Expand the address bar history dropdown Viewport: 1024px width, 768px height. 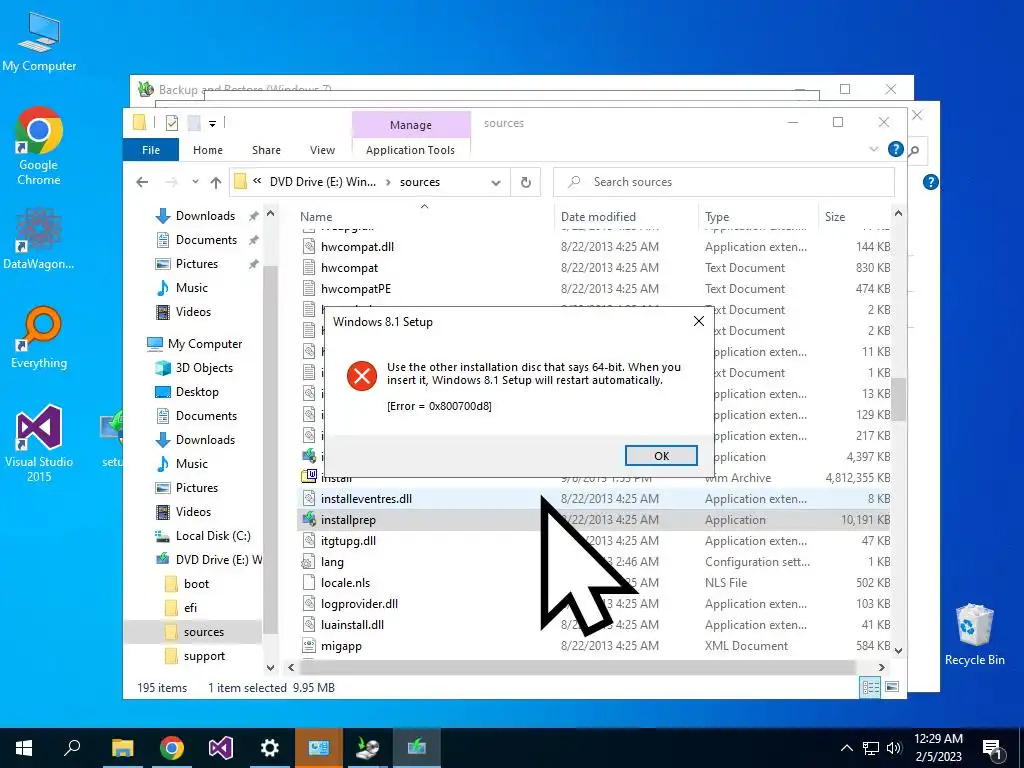[496, 183]
